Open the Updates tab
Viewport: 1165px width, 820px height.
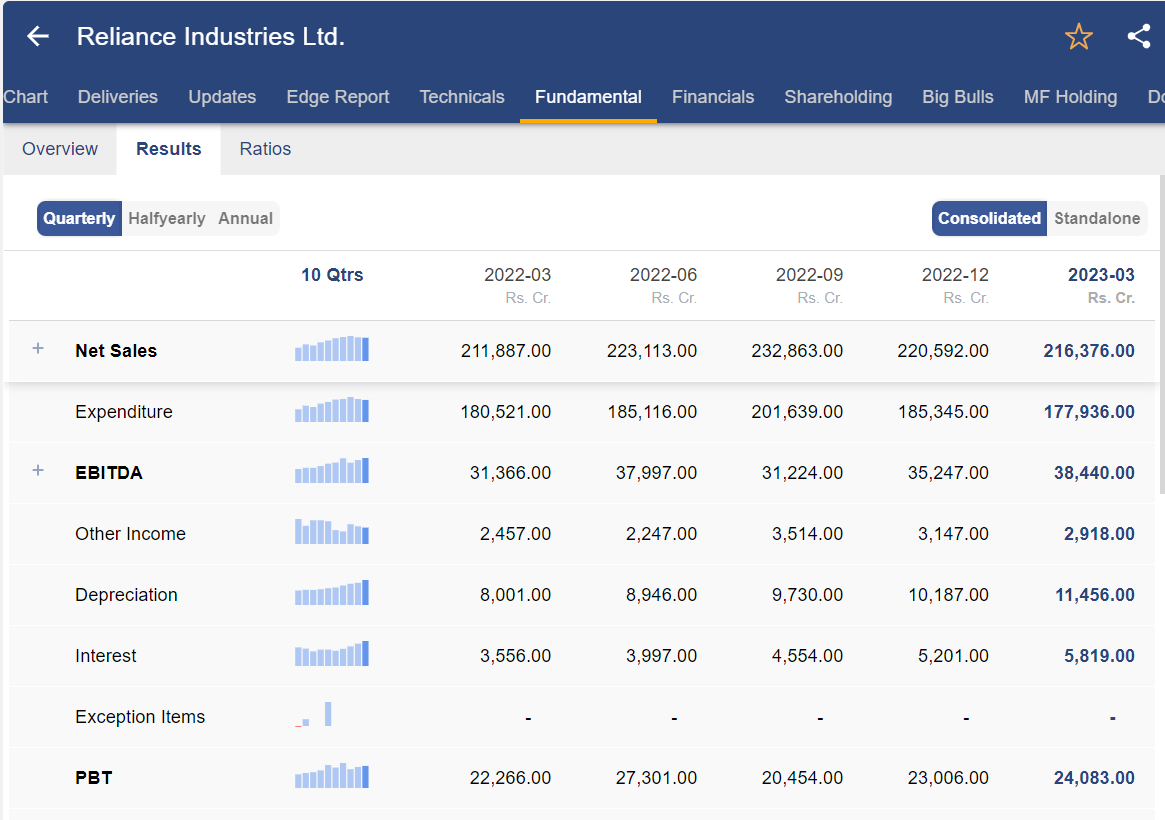pos(222,97)
